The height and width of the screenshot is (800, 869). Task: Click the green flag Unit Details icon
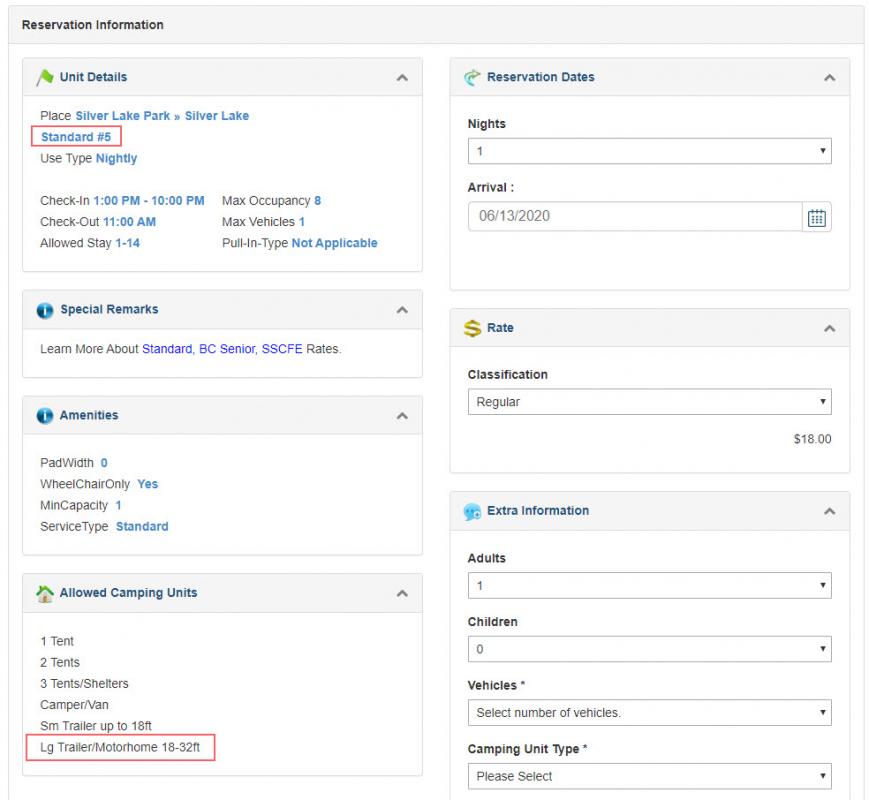[45, 77]
